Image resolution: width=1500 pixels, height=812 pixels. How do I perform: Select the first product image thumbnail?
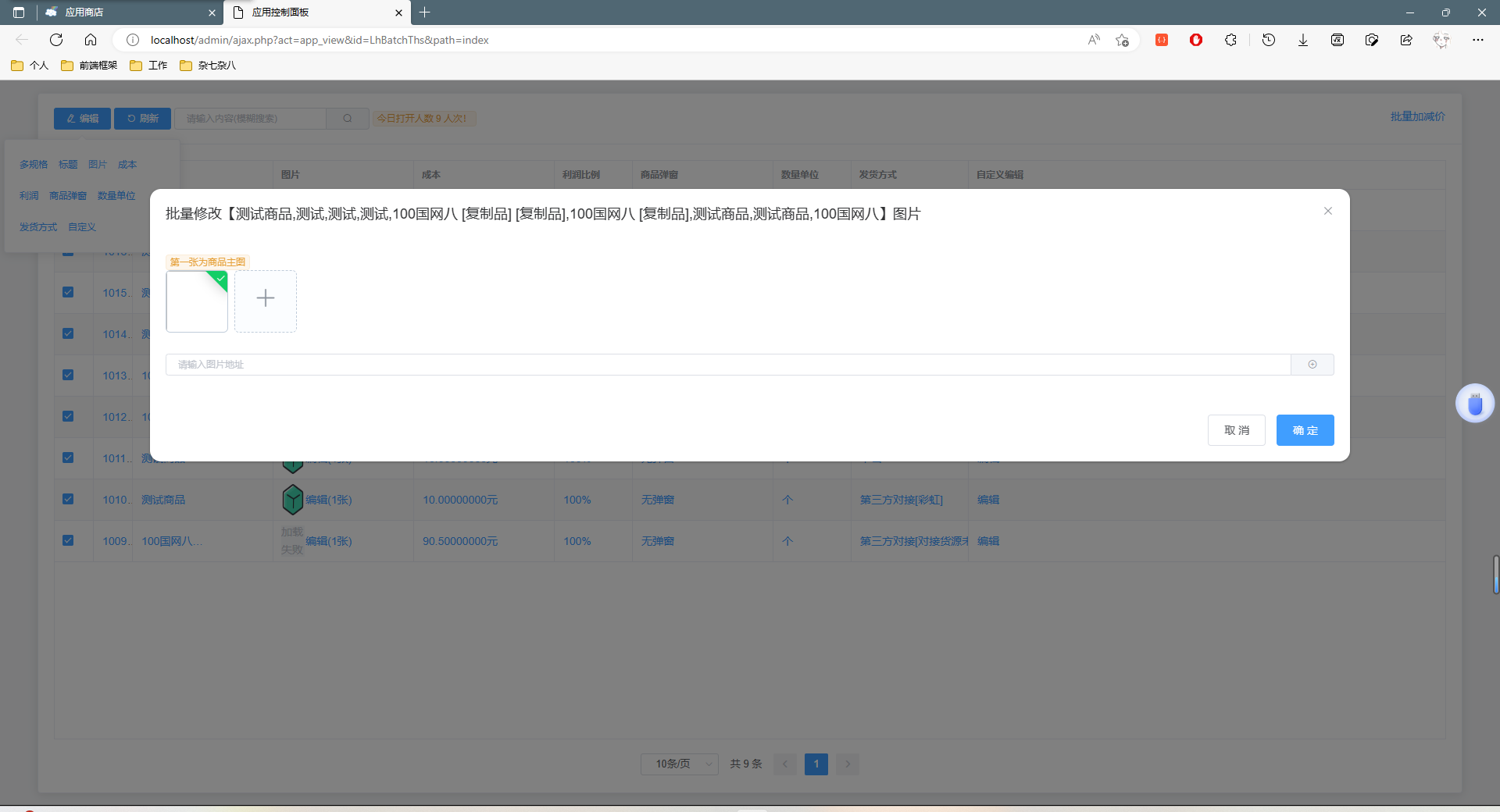click(197, 301)
